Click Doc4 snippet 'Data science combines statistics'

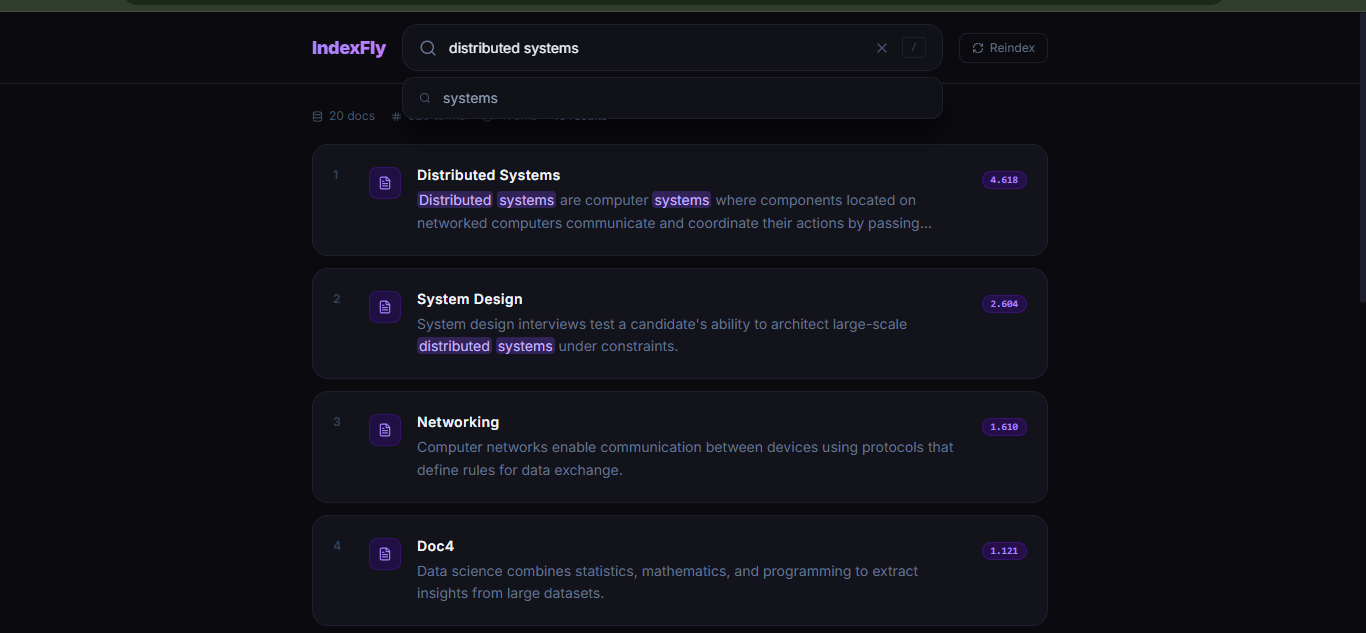click(x=527, y=571)
